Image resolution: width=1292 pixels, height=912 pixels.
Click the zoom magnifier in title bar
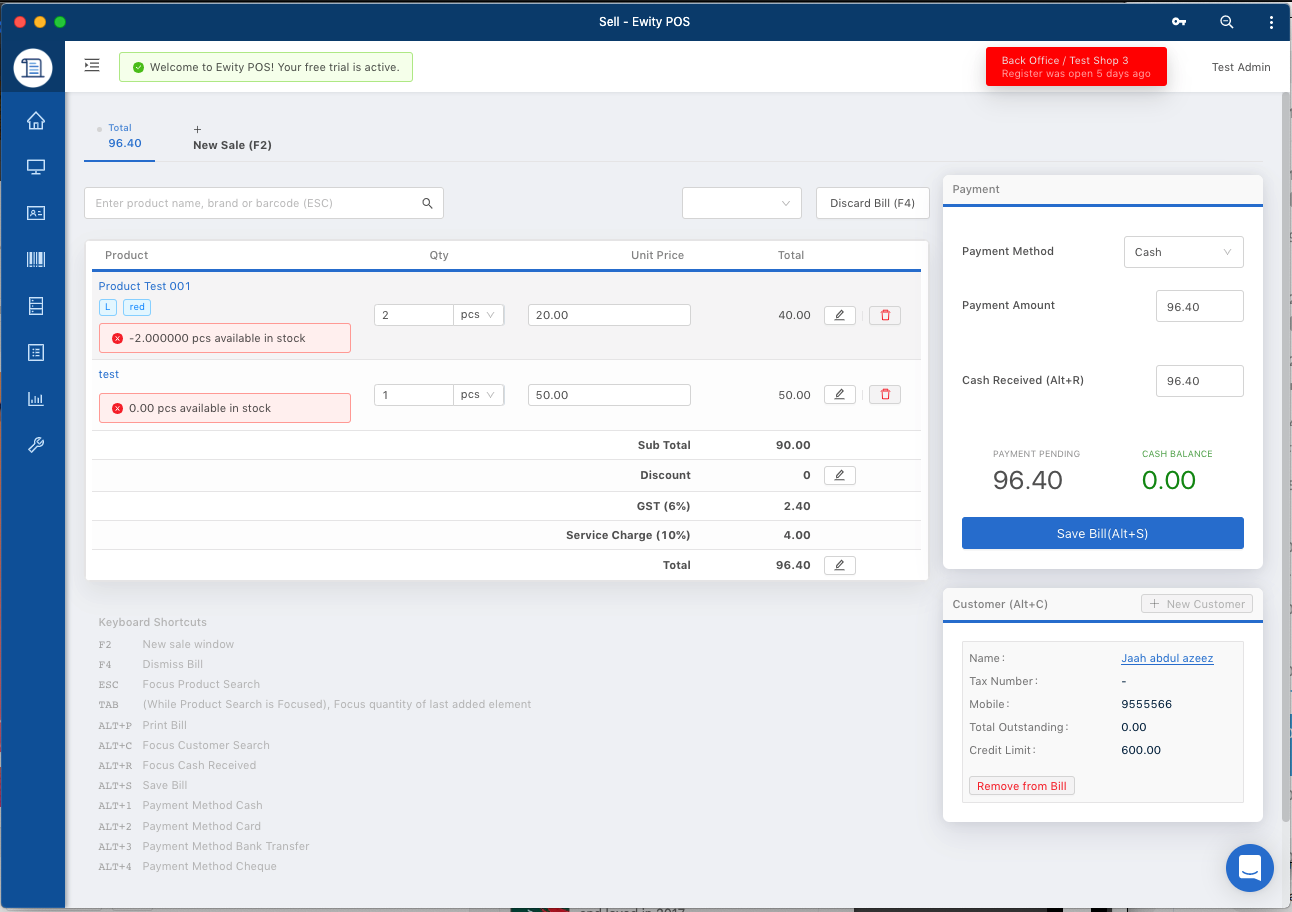[x=1227, y=22]
